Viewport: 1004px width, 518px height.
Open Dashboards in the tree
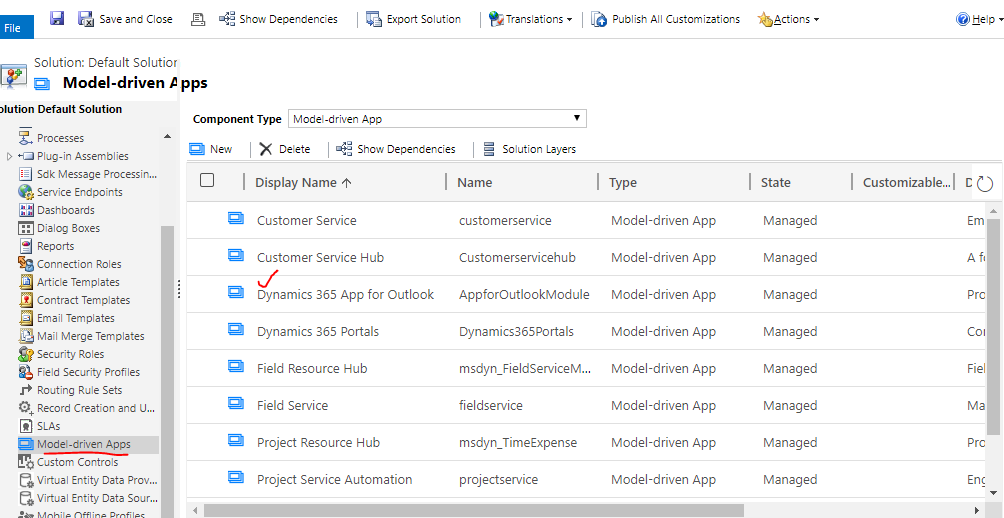coord(65,210)
